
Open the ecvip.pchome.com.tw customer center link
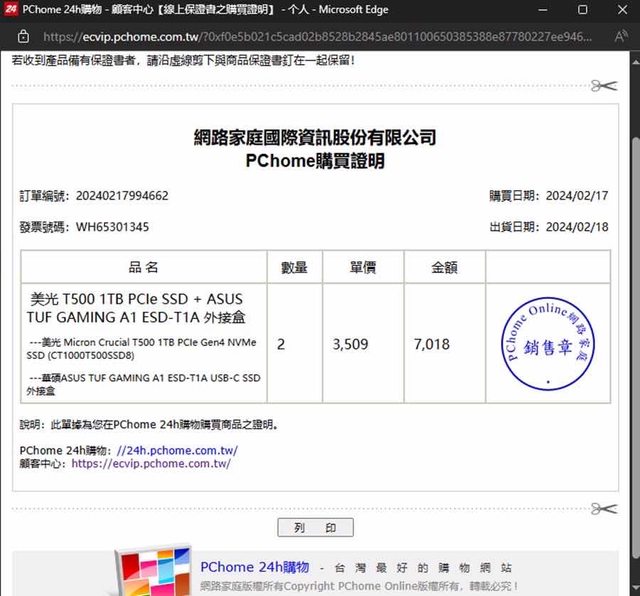(151, 464)
